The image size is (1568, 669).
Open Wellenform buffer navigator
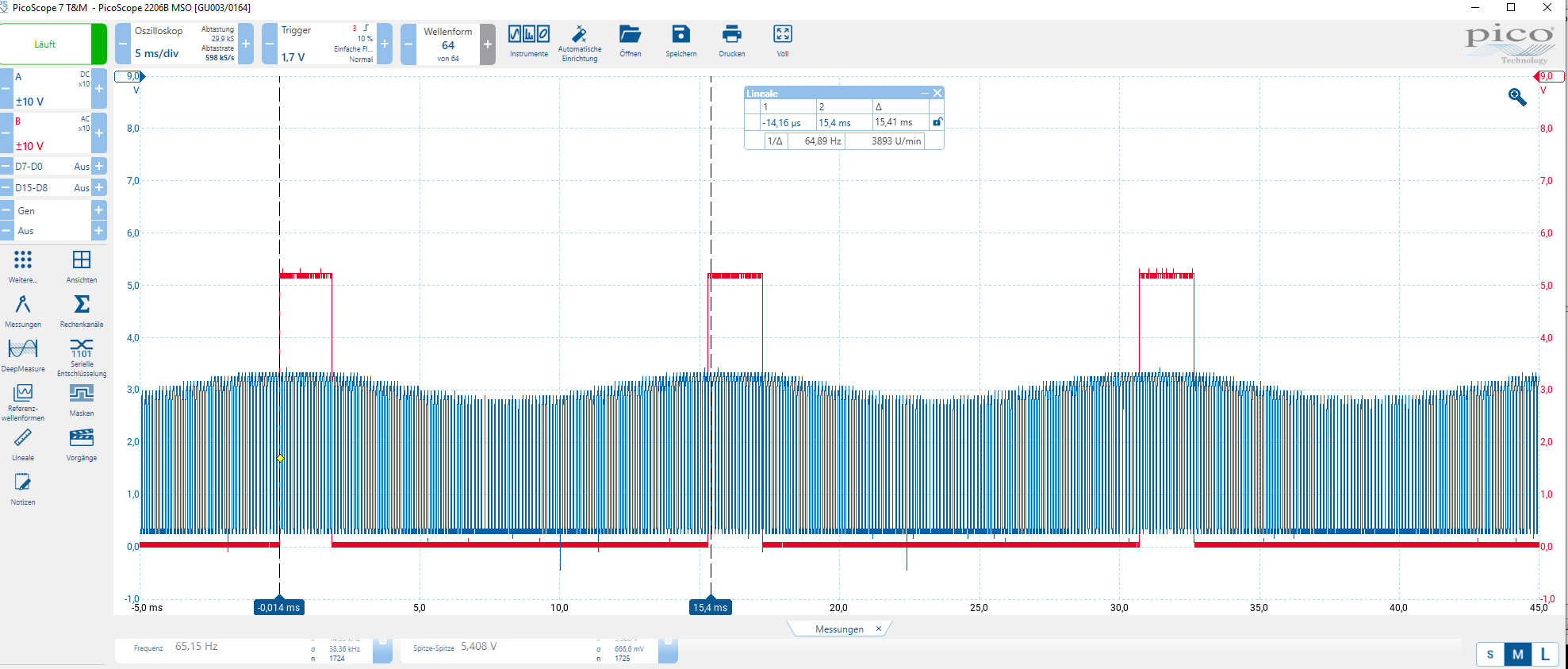pyautogui.click(x=448, y=44)
